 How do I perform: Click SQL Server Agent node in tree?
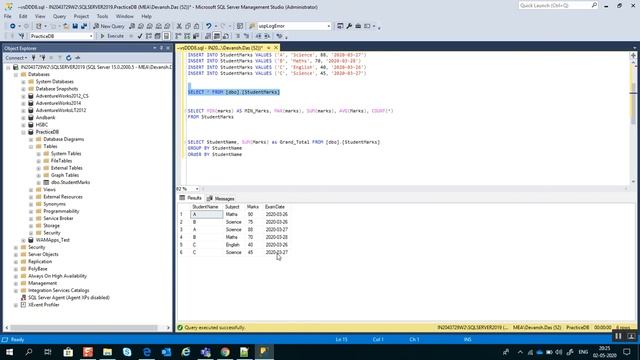(x=69, y=298)
